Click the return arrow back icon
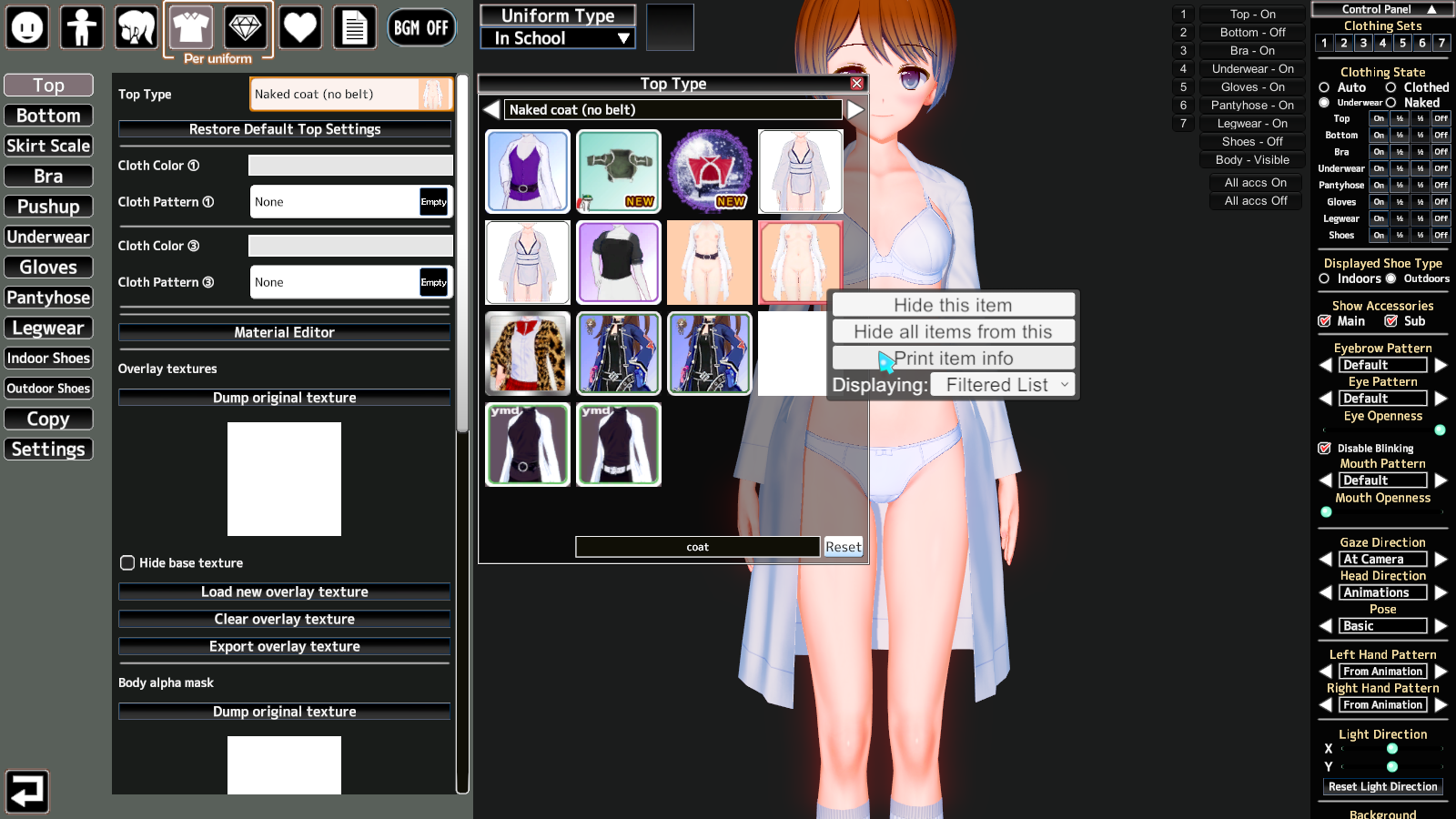 click(x=27, y=792)
